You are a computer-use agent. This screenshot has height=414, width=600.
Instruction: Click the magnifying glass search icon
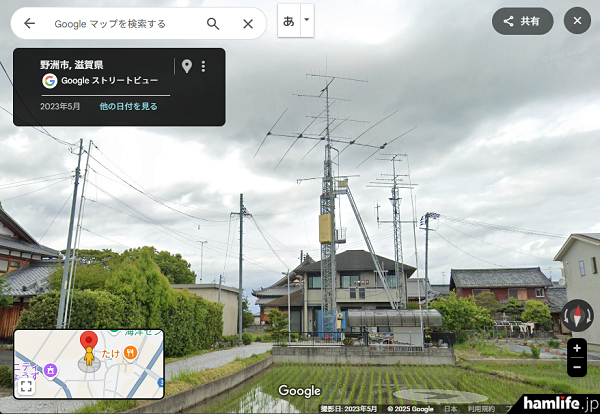pos(213,23)
